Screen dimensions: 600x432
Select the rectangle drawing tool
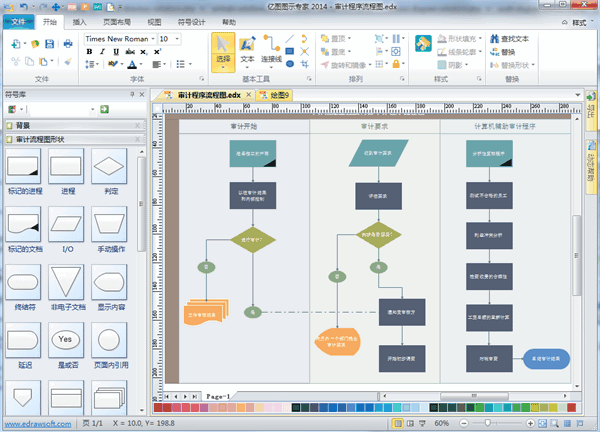tap(290, 51)
